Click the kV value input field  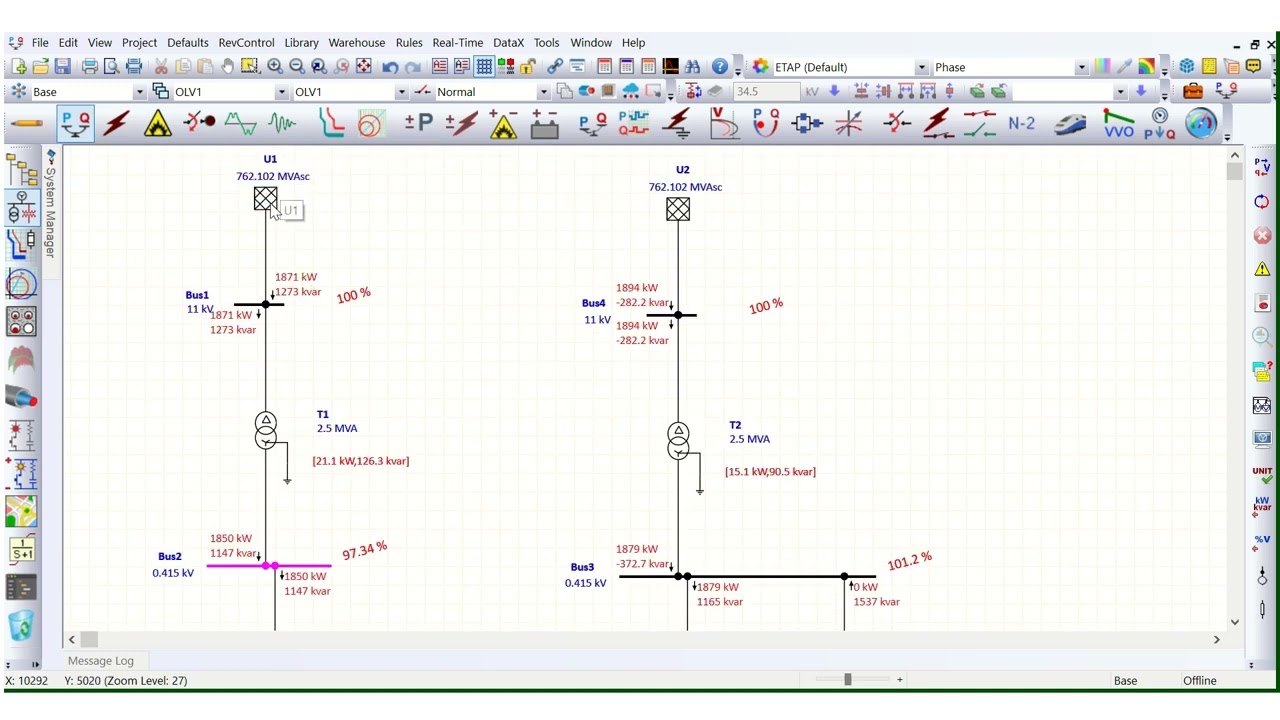(x=767, y=92)
